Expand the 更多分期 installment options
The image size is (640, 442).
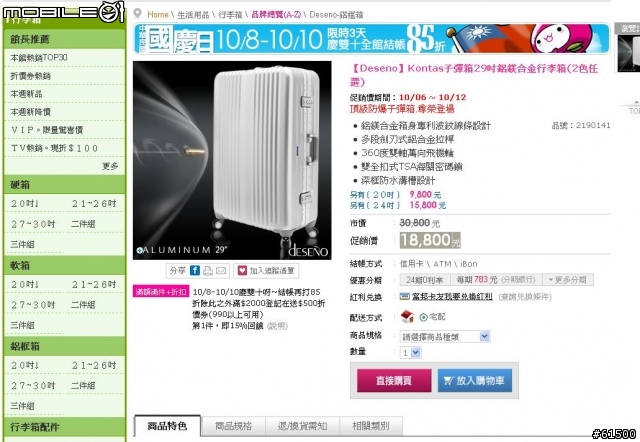[568, 280]
